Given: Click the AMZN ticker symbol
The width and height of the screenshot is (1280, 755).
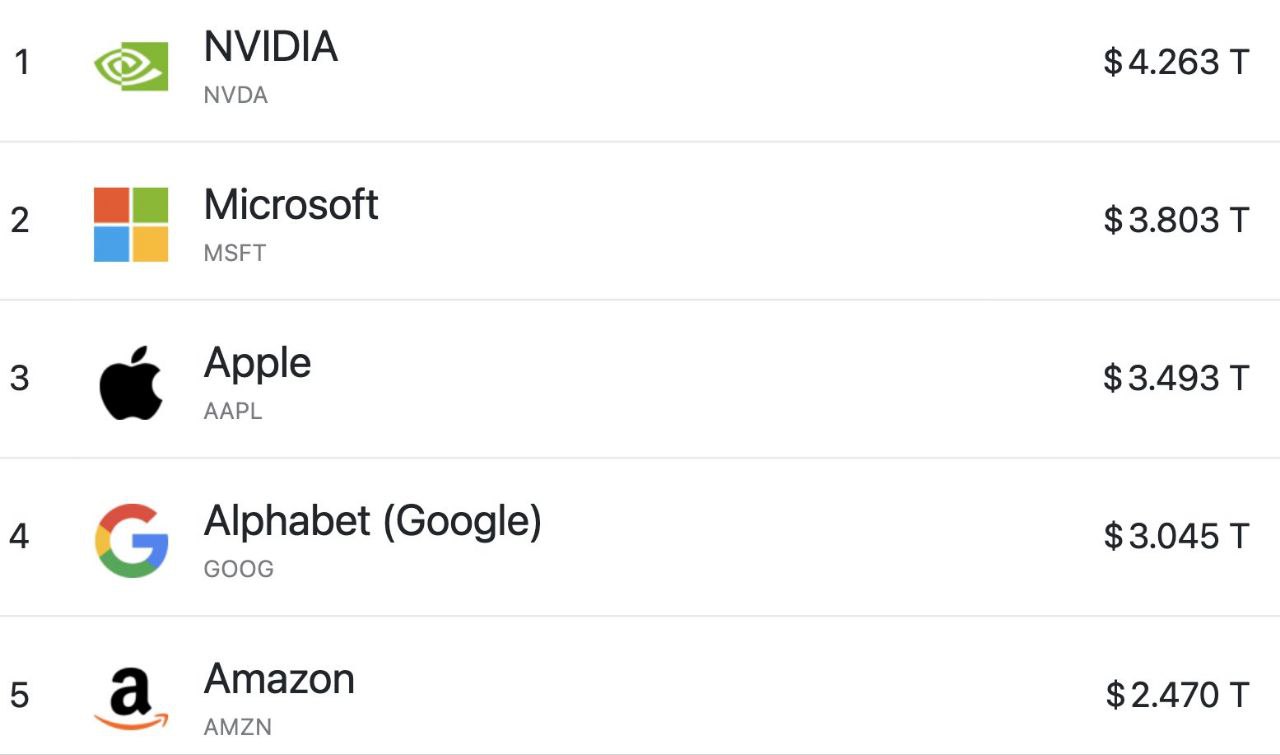Looking at the screenshot, I should point(238,727).
